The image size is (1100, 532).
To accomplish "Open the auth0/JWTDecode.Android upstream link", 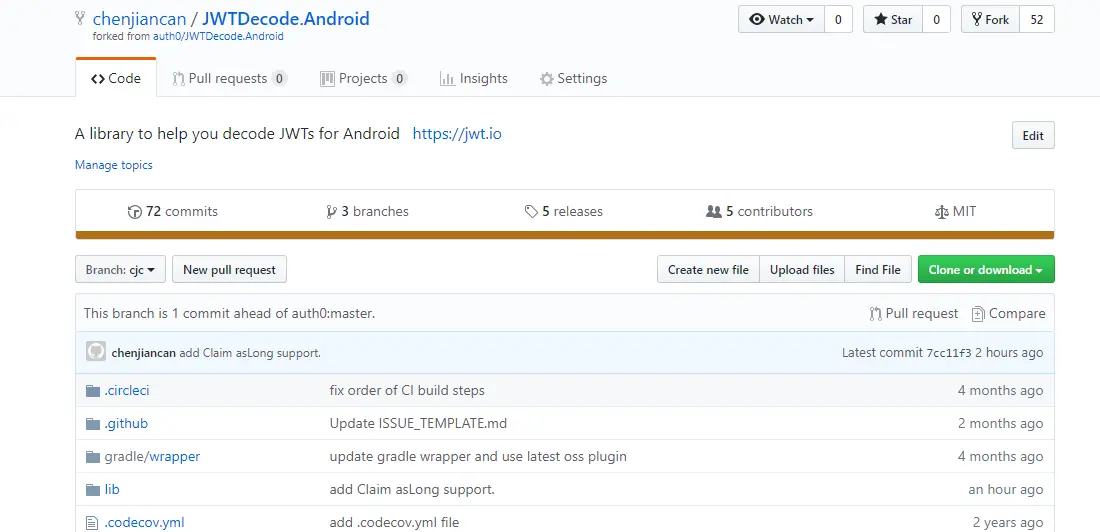I will click(218, 36).
